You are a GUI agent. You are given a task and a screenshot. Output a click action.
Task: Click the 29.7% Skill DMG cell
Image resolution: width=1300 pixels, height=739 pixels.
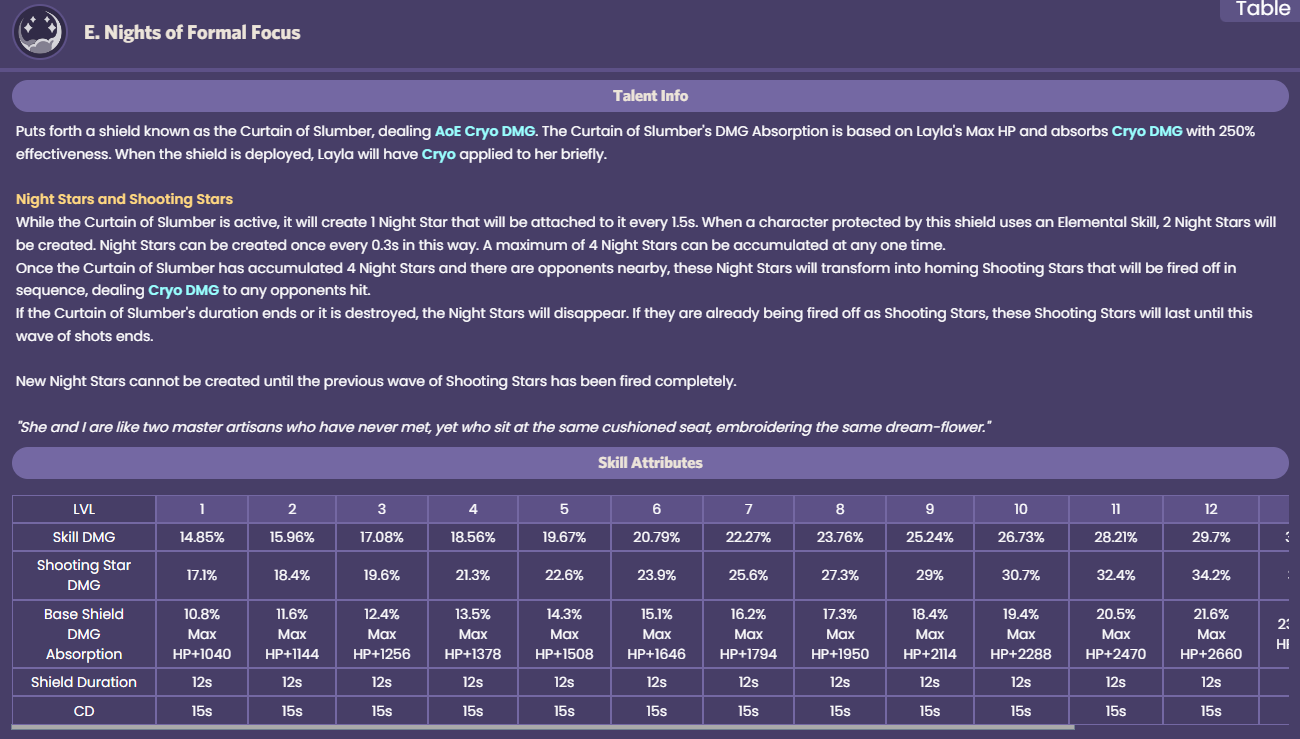click(x=1211, y=537)
